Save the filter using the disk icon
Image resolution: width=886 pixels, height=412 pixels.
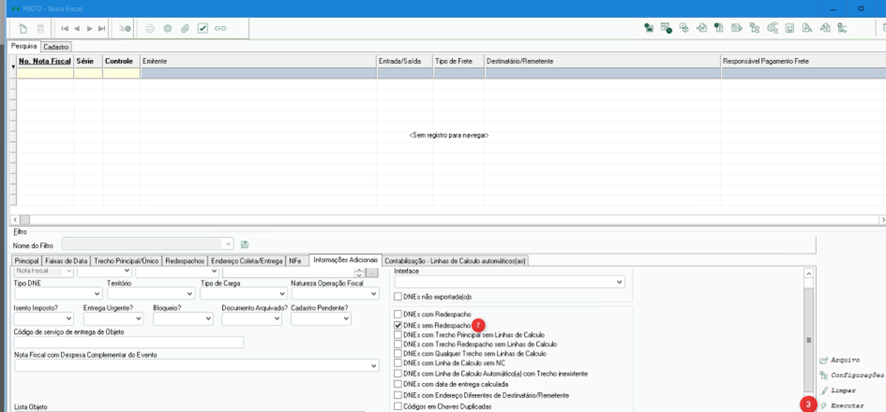click(245, 244)
